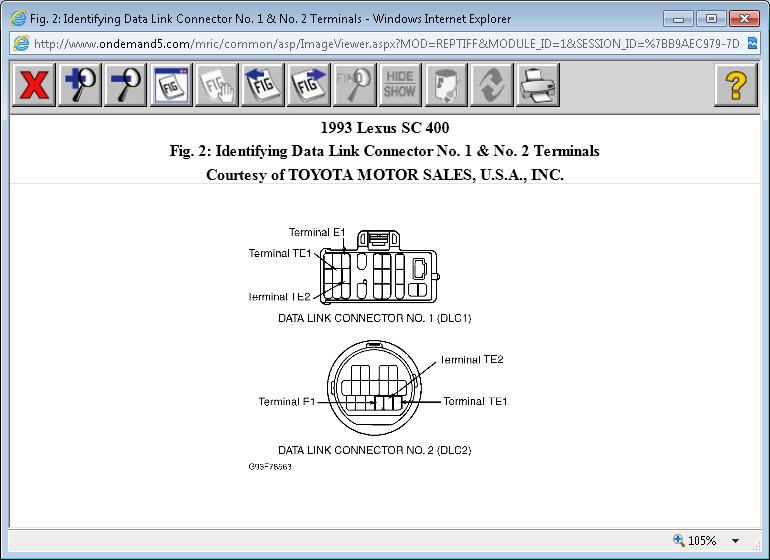Click the grayed paint bucket icon
This screenshot has width=770, height=560.
pyautogui.click(x=446, y=85)
